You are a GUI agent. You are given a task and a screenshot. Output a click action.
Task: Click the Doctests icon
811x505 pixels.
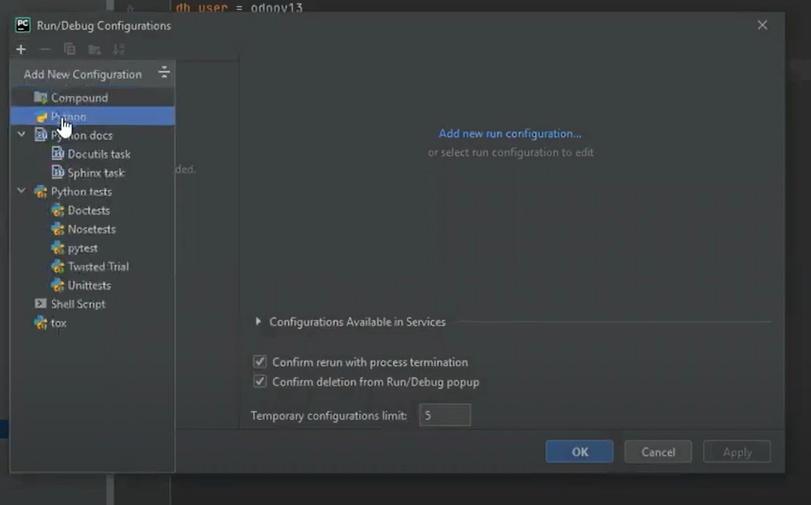click(57, 210)
